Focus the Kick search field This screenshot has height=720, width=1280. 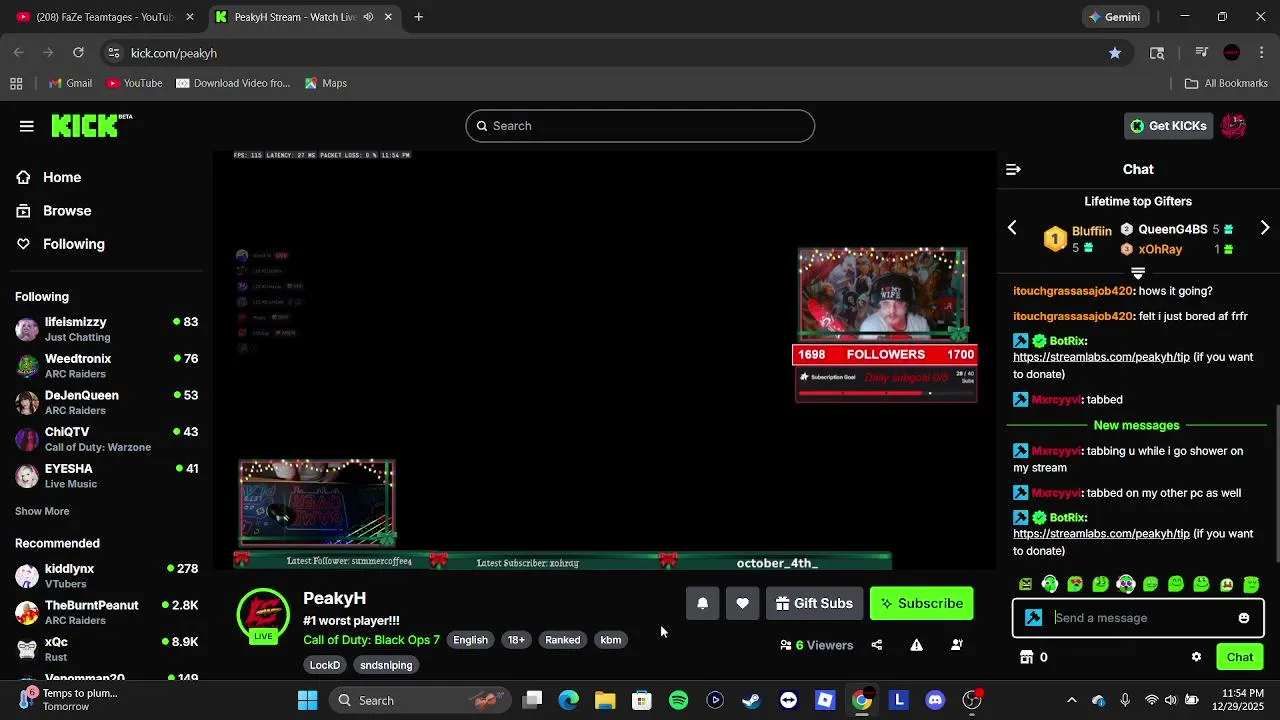click(640, 126)
